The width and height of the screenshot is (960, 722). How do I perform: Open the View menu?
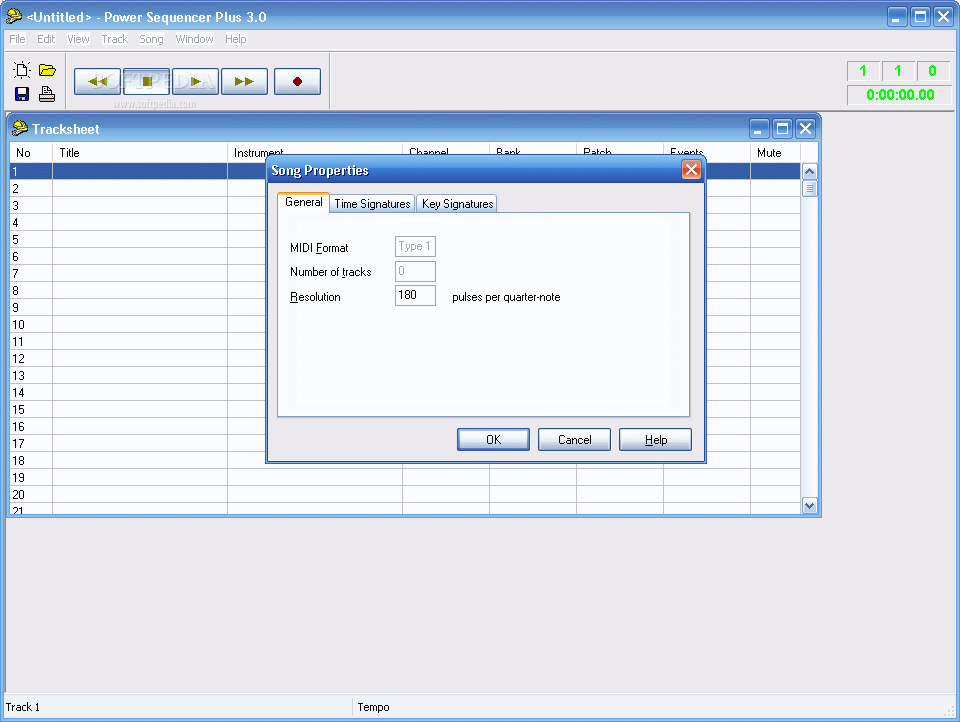coord(78,39)
